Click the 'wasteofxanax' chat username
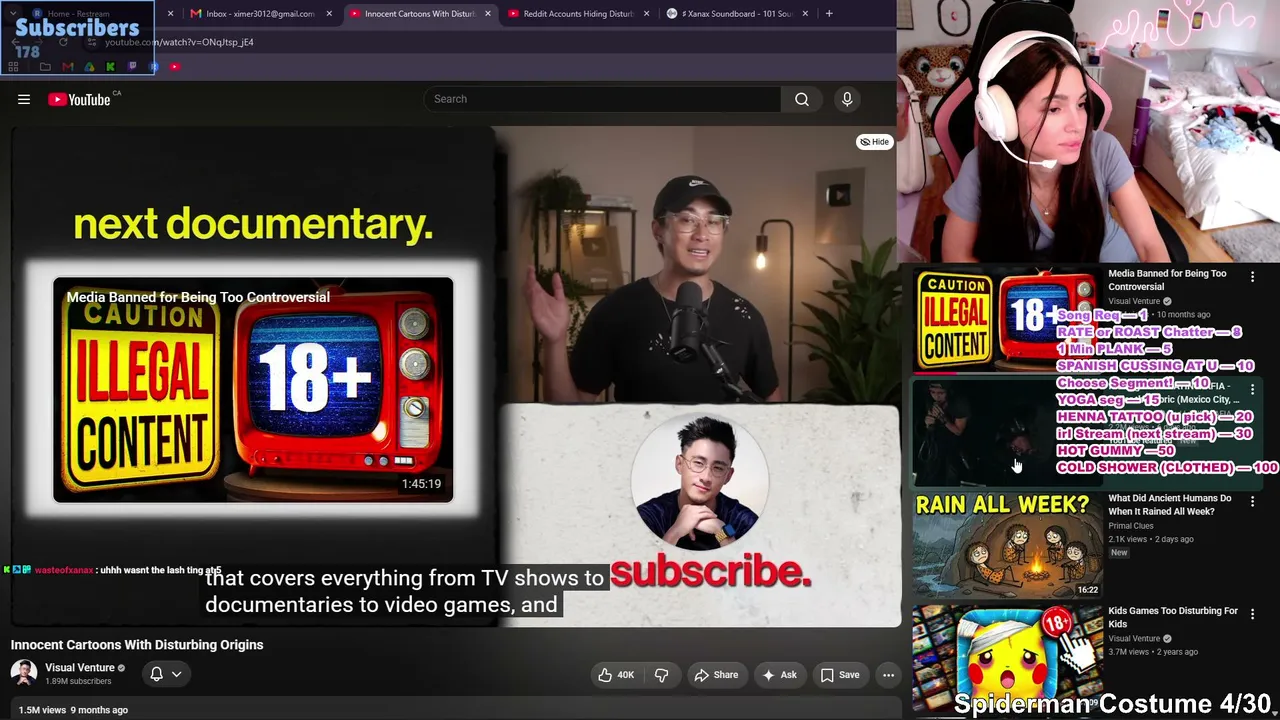This screenshot has height=720, width=1280. tap(64, 570)
